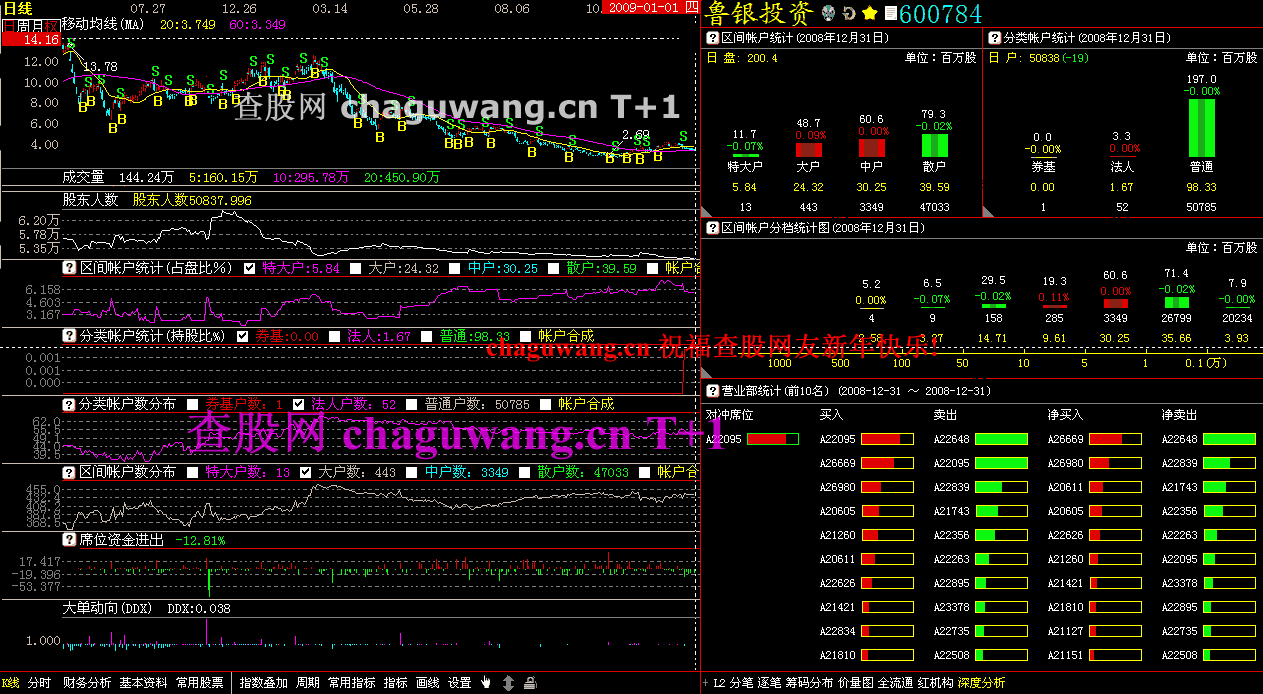Click the refresh arrow icon near stock name

pyautogui.click(x=849, y=13)
